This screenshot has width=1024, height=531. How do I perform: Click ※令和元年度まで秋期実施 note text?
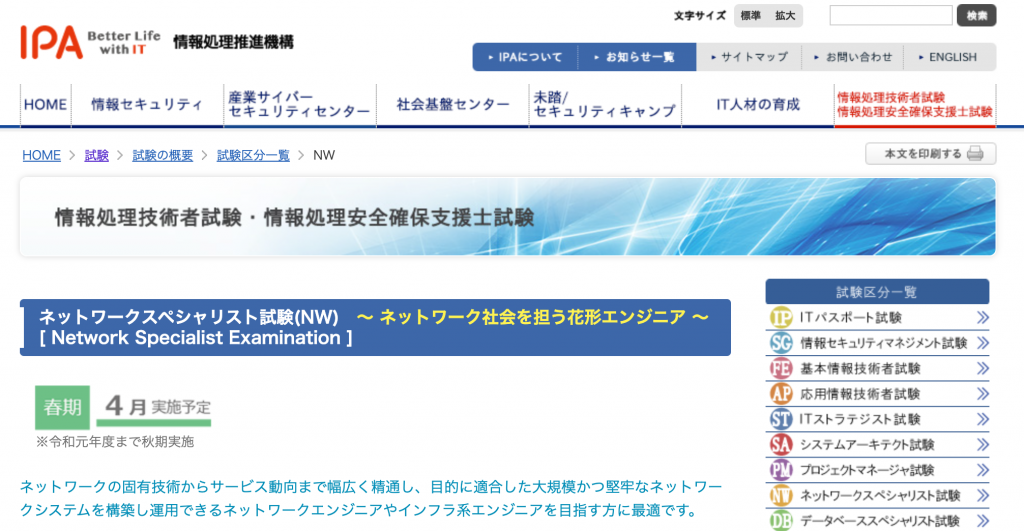(115, 442)
